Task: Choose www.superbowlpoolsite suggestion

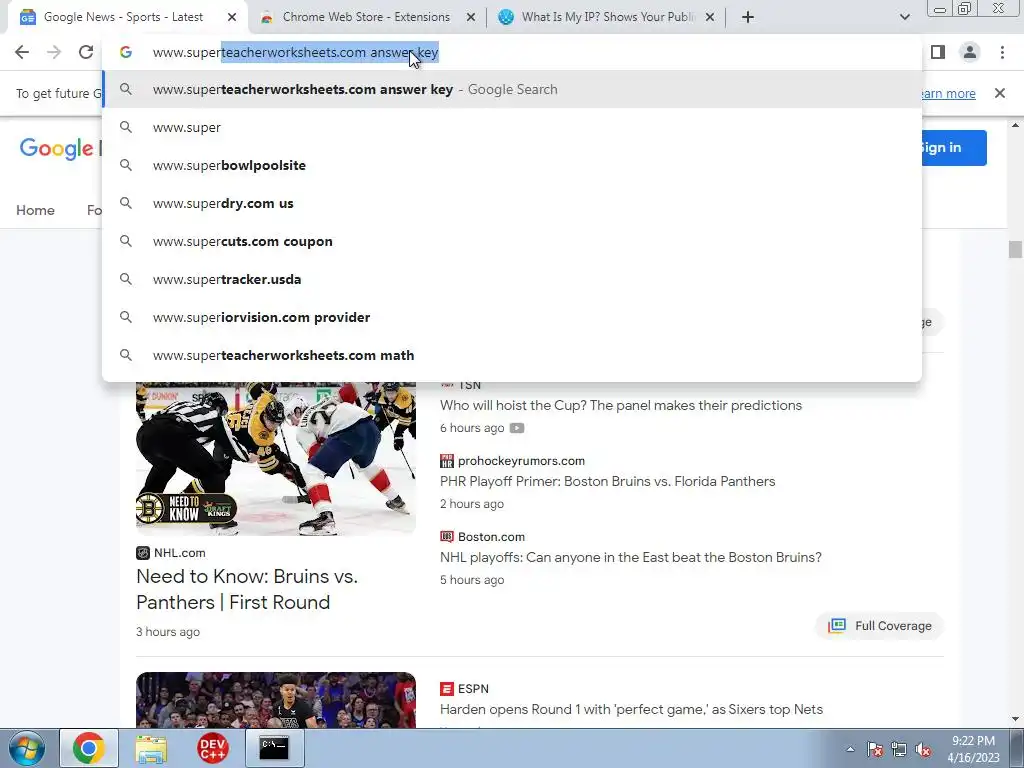Action: pos(512,165)
